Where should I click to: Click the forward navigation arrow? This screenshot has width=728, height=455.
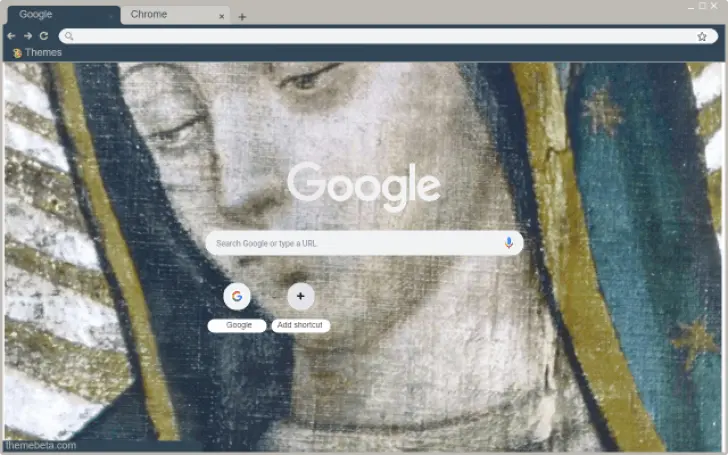(x=27, y=36)
